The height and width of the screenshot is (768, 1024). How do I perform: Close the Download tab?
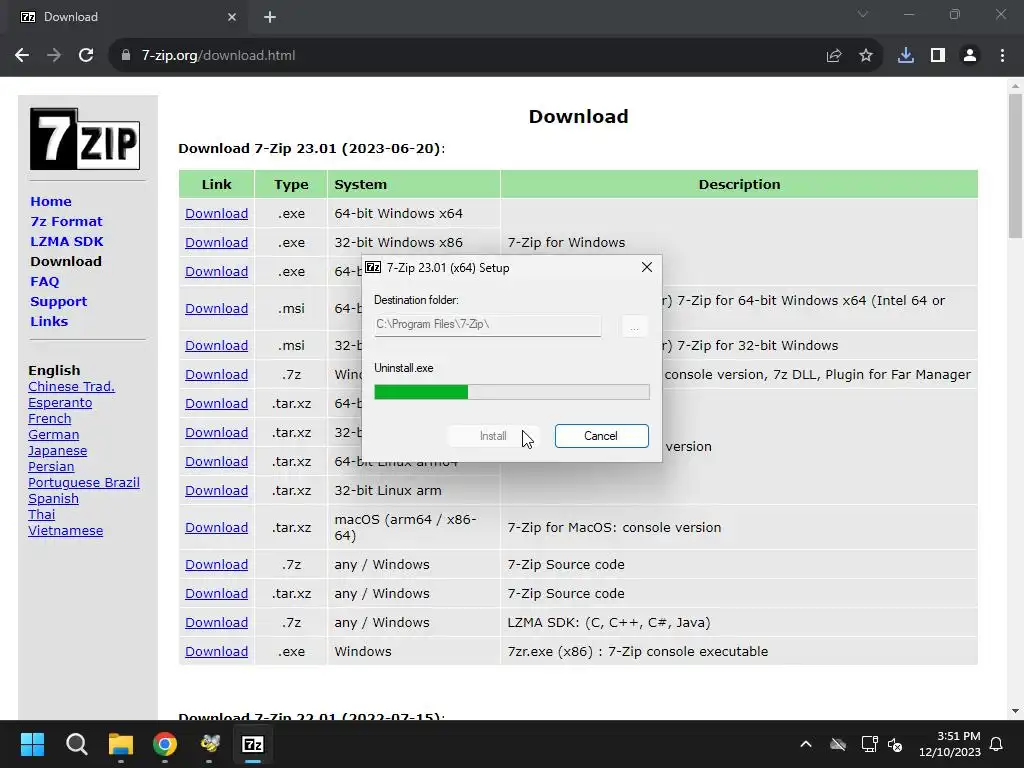[232, 17]
